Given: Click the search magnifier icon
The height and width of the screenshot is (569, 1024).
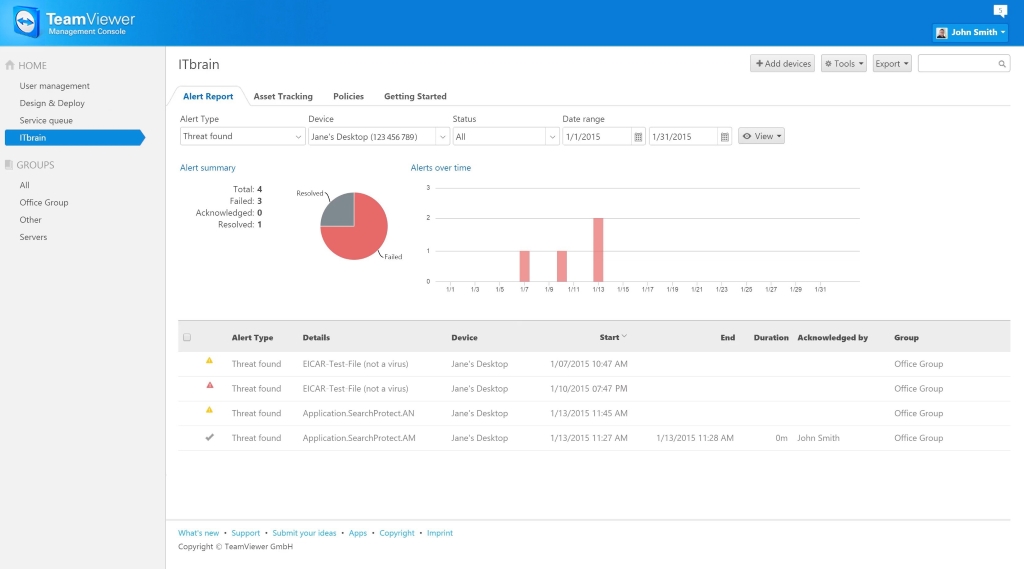Looking at the screenshot, I should 1002,64.
